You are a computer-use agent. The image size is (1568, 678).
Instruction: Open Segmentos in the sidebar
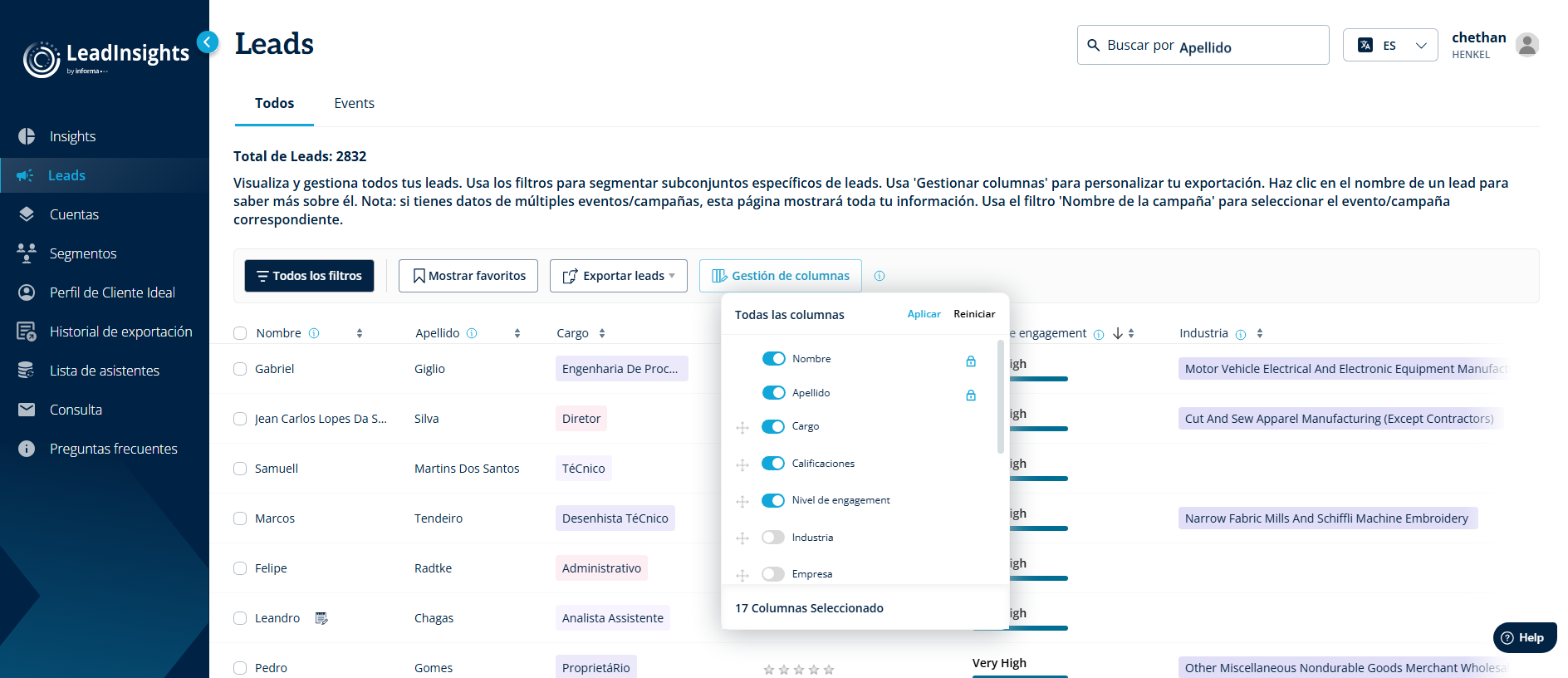click(83, 253)
